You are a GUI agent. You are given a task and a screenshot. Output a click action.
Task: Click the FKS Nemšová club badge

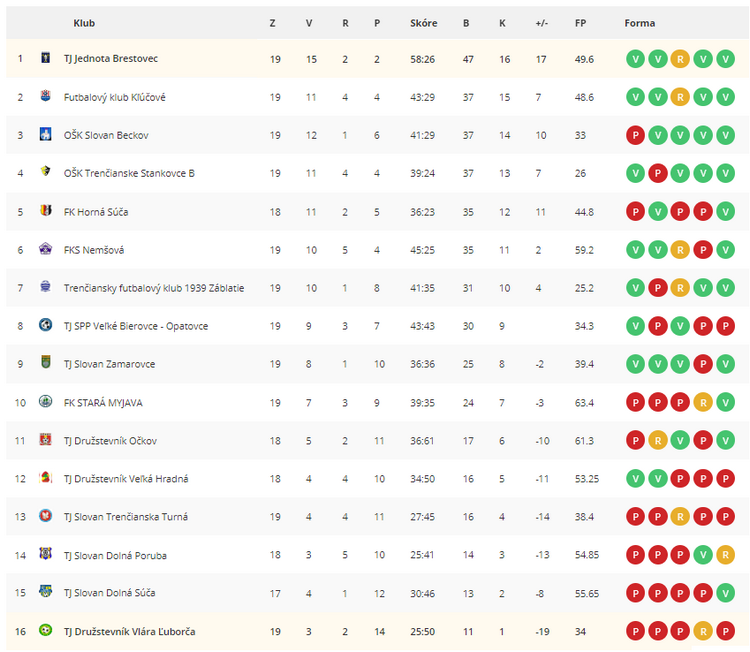45,249
